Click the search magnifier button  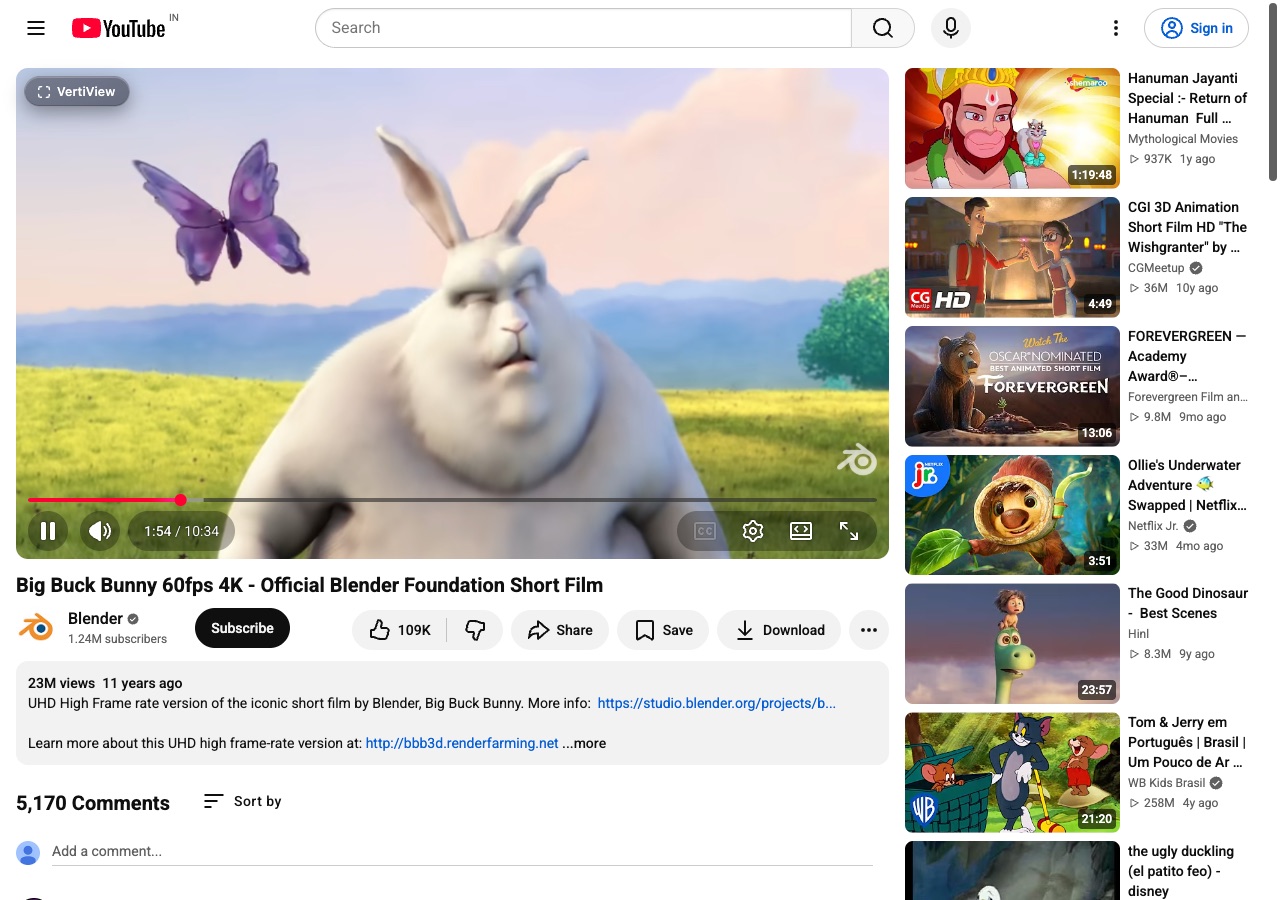click(x=882, y=28)
